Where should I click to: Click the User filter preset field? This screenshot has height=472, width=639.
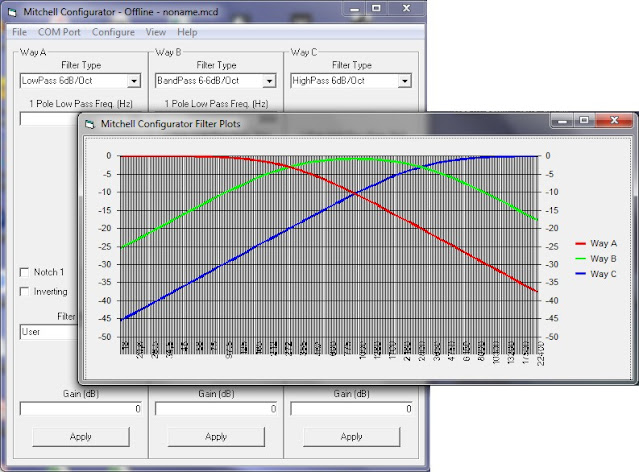point(49,332)
